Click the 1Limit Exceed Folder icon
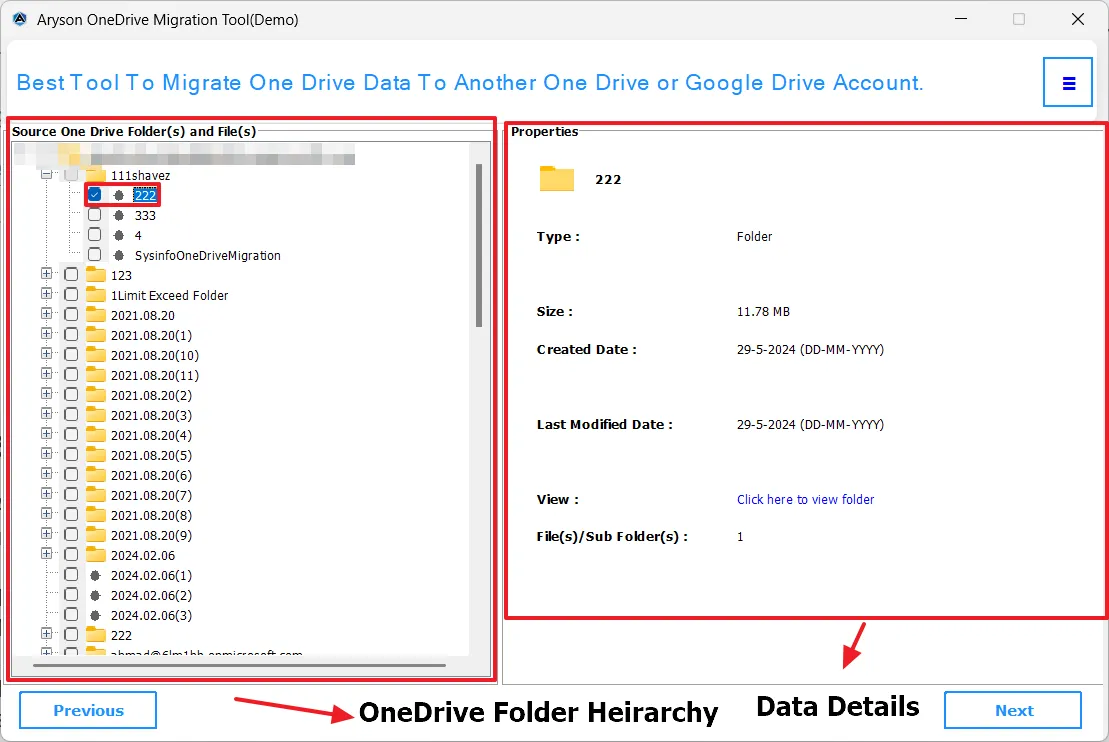This screenshot has height=742, width=1109. point(96,295)
